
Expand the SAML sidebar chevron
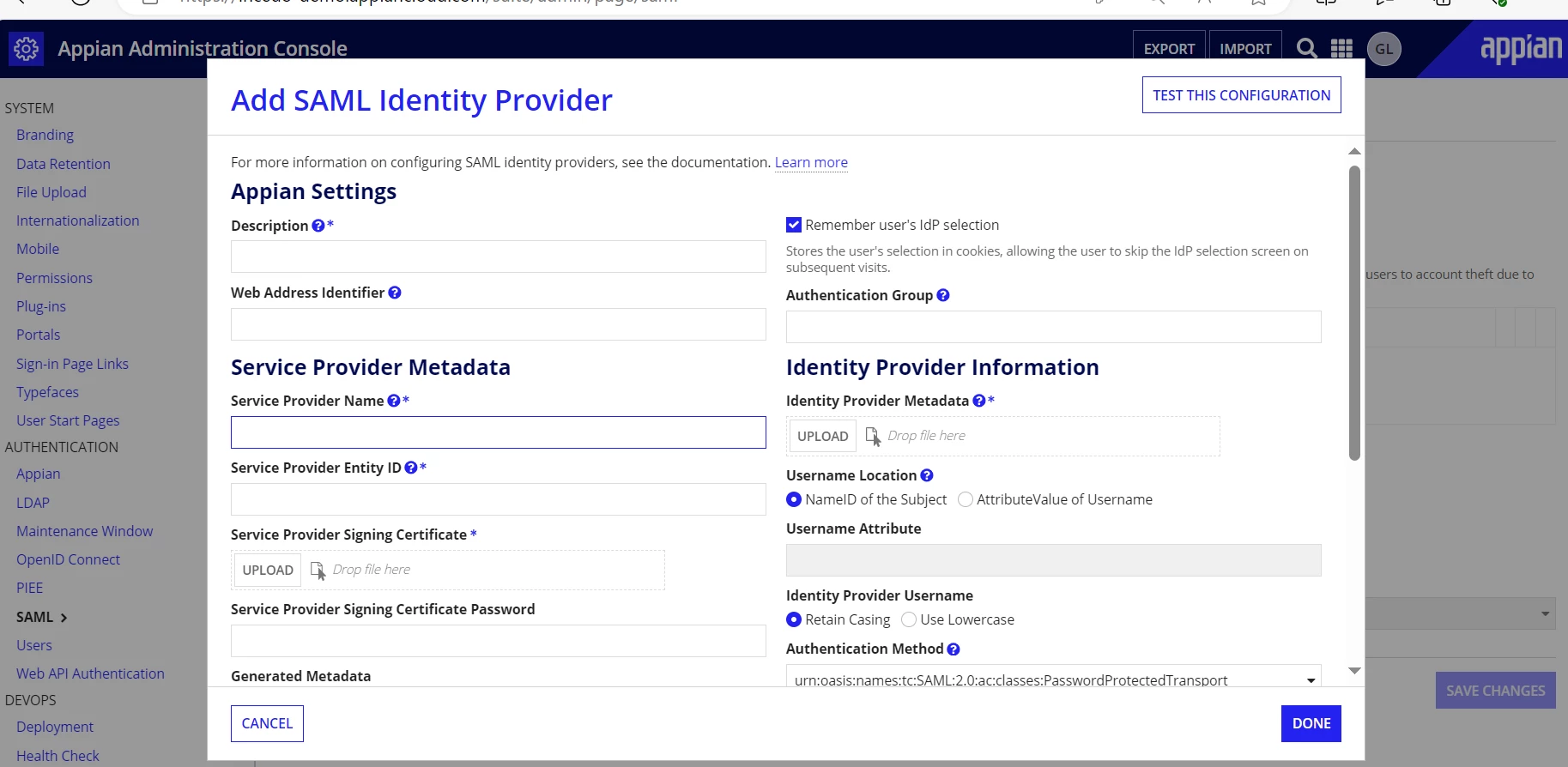click(x=64, y=618)
